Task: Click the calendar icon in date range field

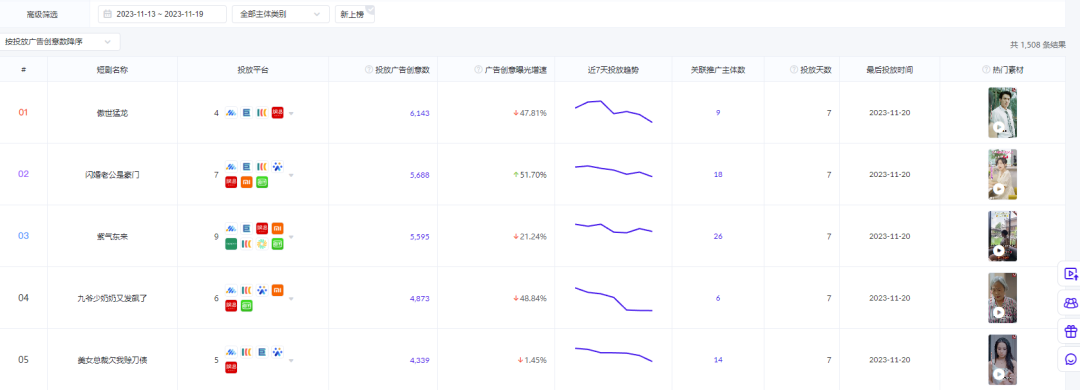Action: (107, 14)
